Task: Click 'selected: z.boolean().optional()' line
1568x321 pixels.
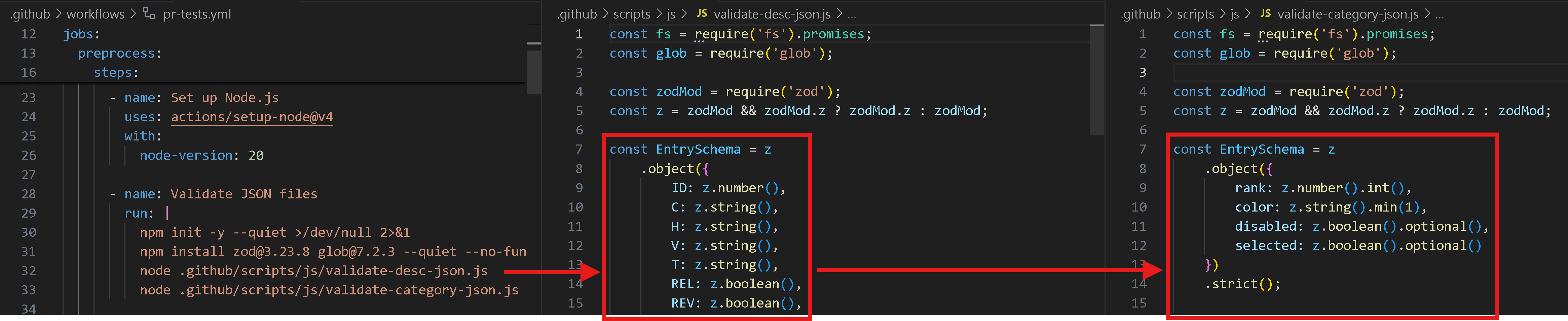Action: (x=1358, y=246)
